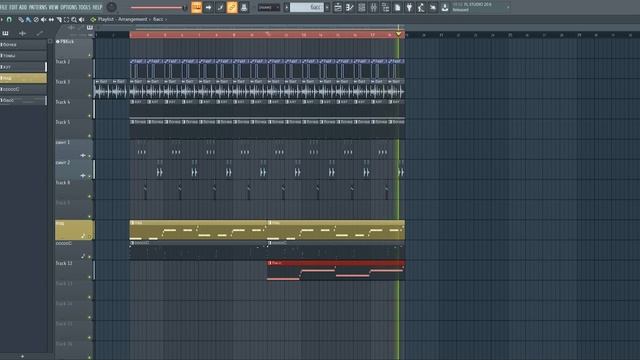This screenshot has width=640, height=360.
Task: Open the FILE menu
Action: (4, 7)
